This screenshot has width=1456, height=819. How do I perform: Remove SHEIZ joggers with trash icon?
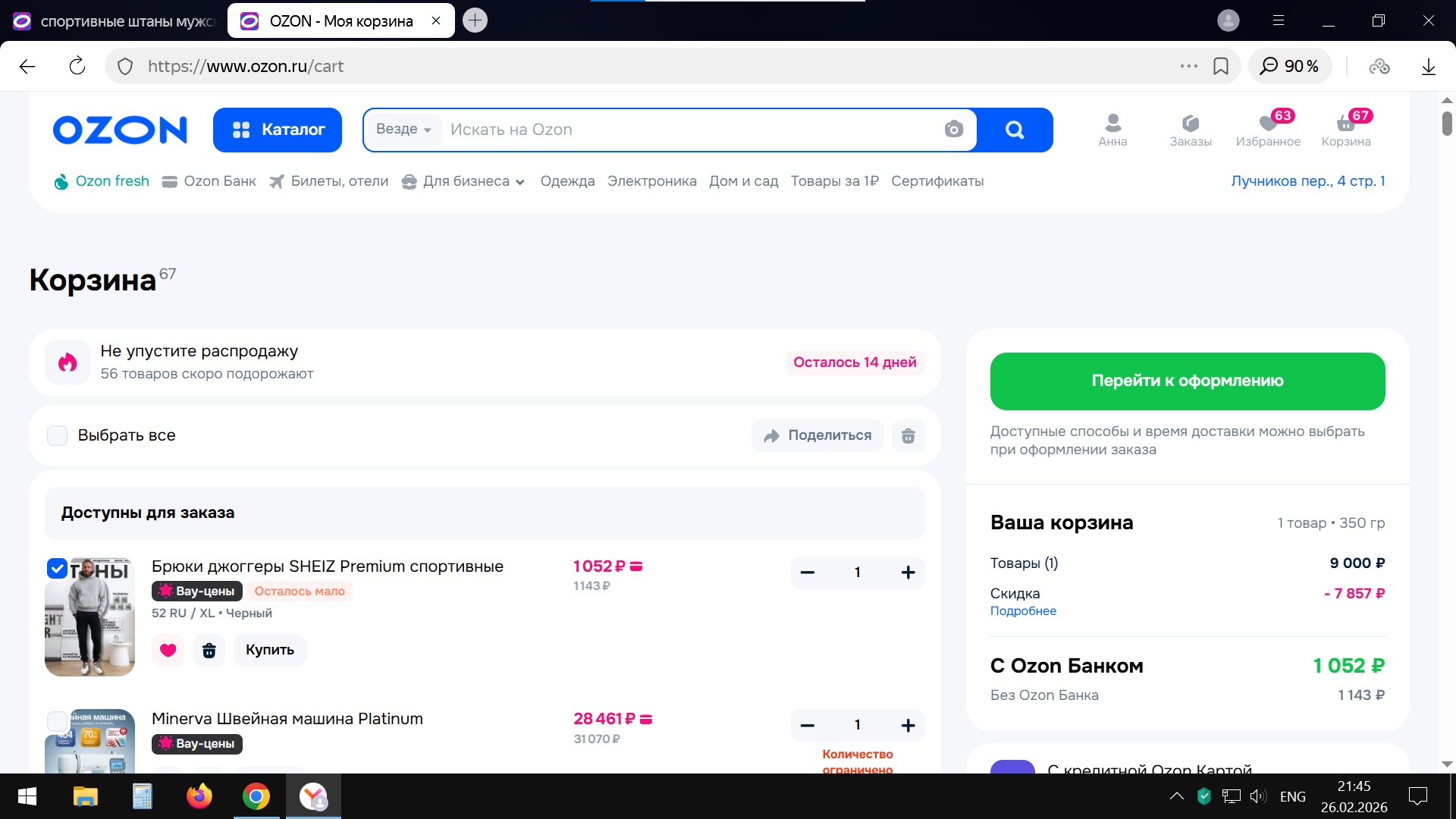pos(209,650)
